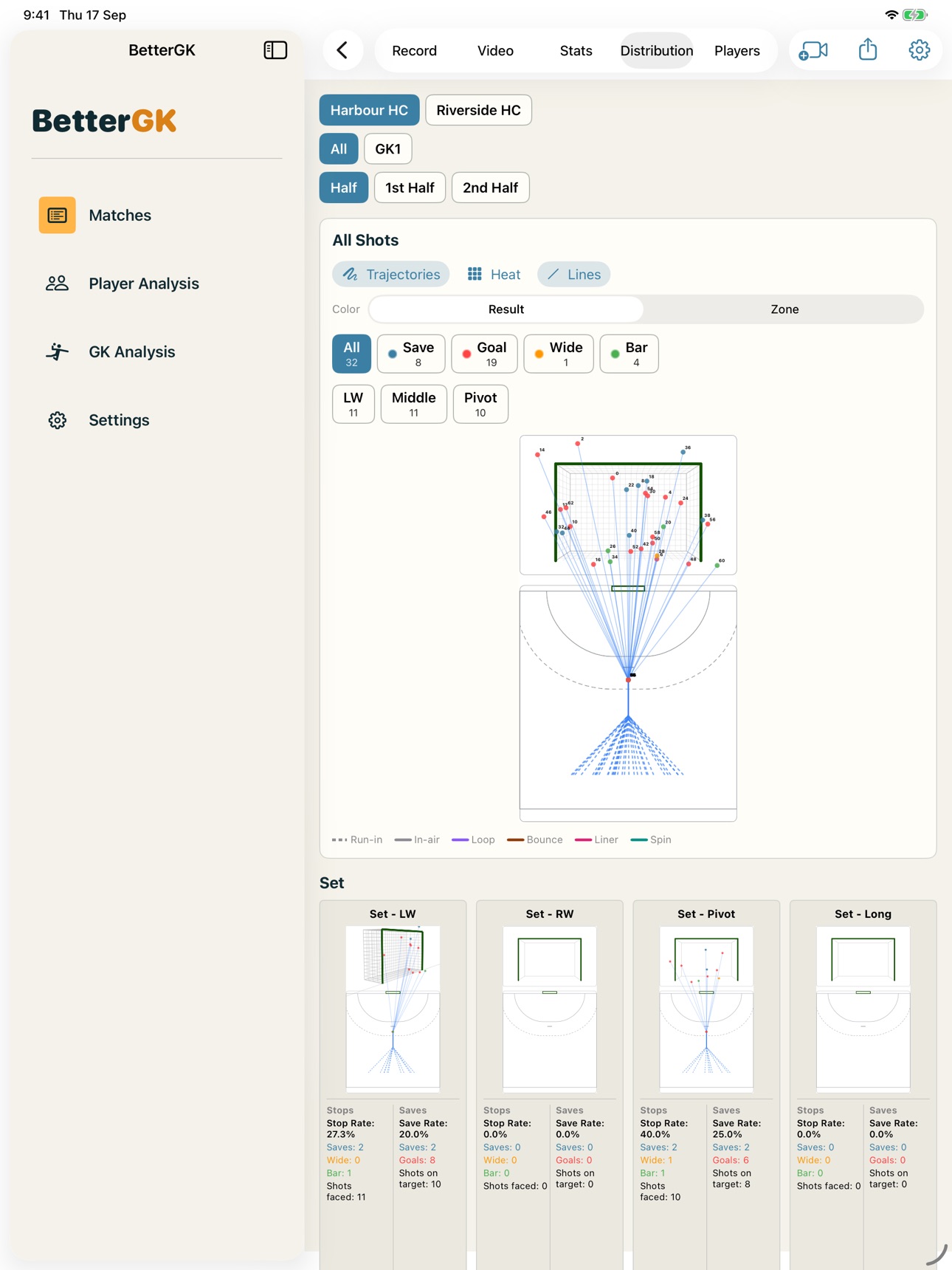Open the Set - Pivot shot thumbnail
Viewport: 952px width, 1270px height.
pos(706,1009)
